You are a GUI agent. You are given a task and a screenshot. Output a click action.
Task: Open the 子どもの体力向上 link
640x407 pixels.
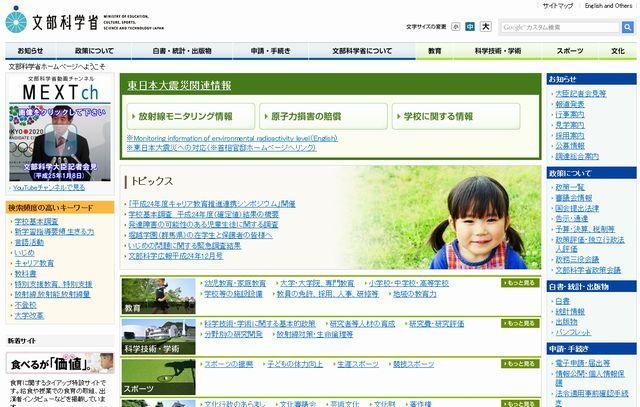pos(295,364)
